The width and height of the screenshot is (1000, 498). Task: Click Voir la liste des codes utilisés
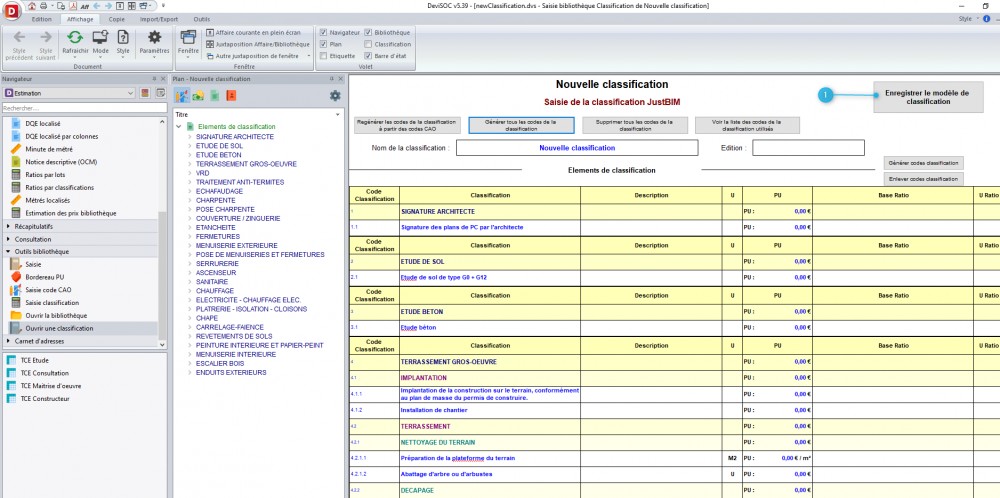click(x=747, y=125)
